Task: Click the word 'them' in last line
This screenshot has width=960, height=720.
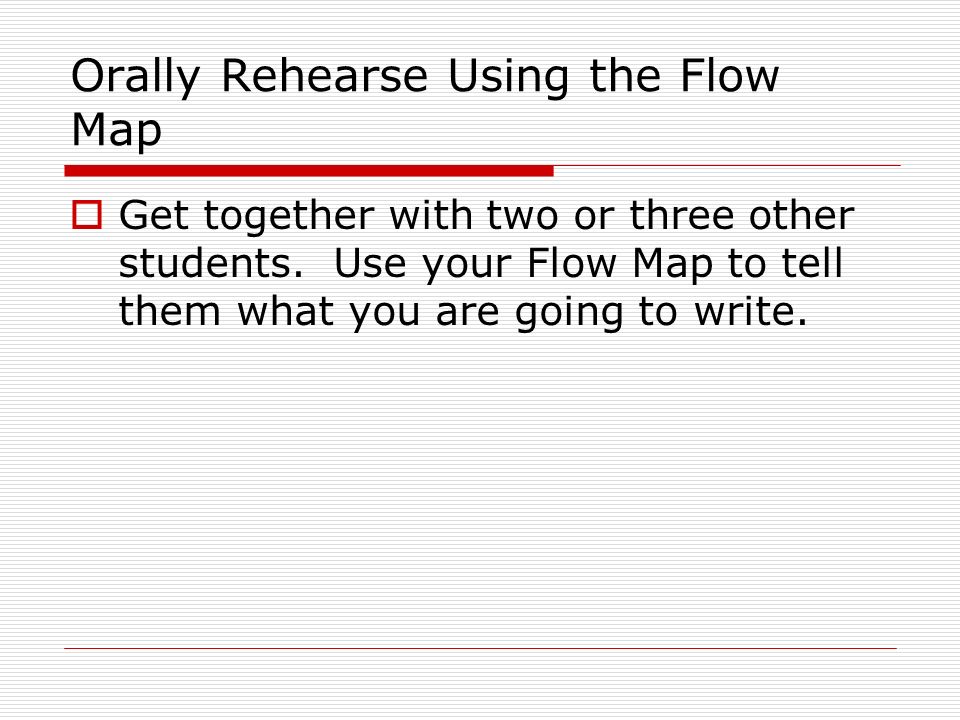Action: pos(170,311)
